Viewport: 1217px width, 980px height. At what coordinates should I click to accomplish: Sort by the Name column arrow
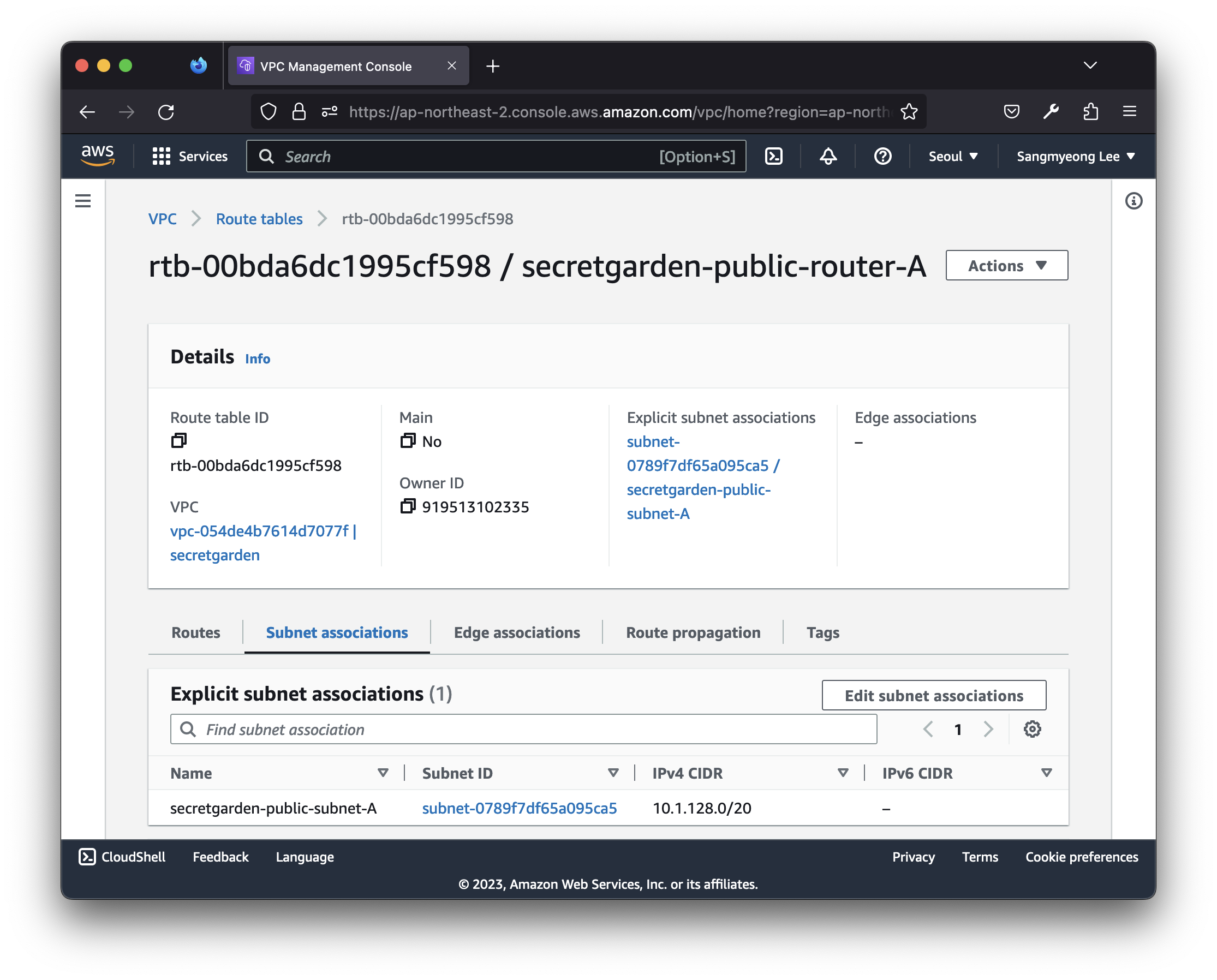tap(383, 773)
